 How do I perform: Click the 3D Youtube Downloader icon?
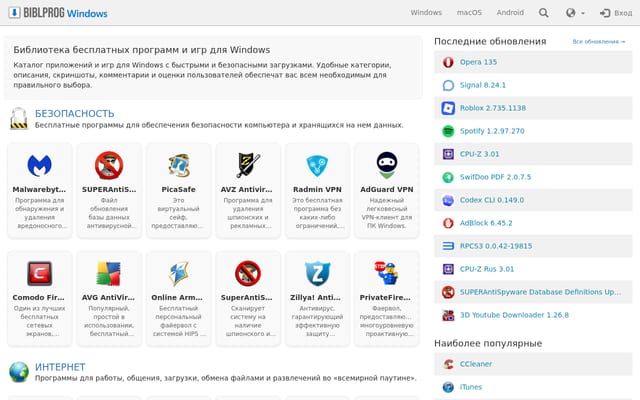(448, 315)
